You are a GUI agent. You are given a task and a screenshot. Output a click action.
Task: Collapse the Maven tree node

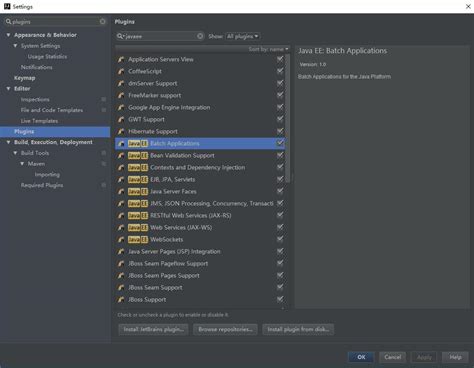point(22,164)
